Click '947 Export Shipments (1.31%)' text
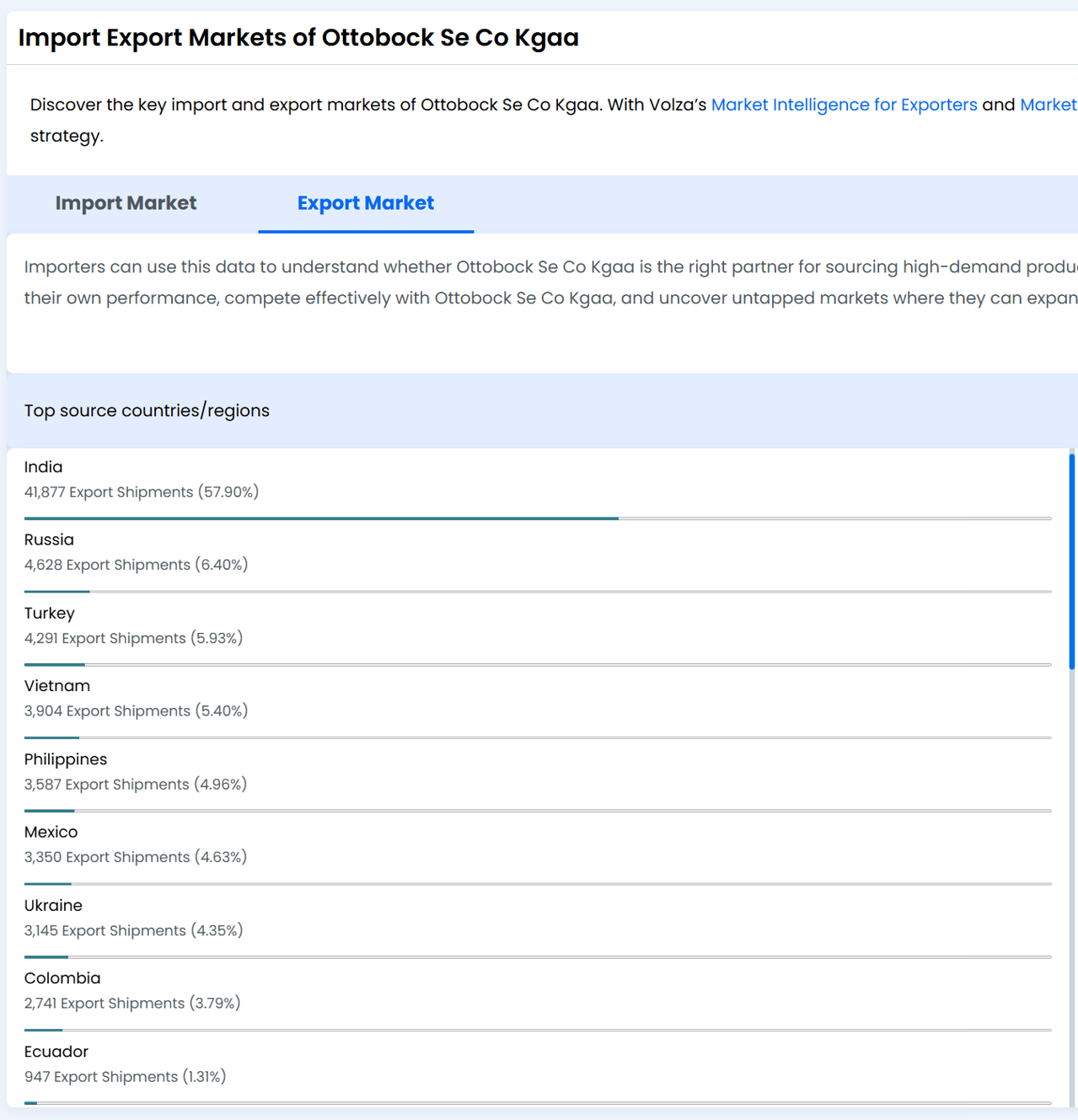 click(126, 1077)
